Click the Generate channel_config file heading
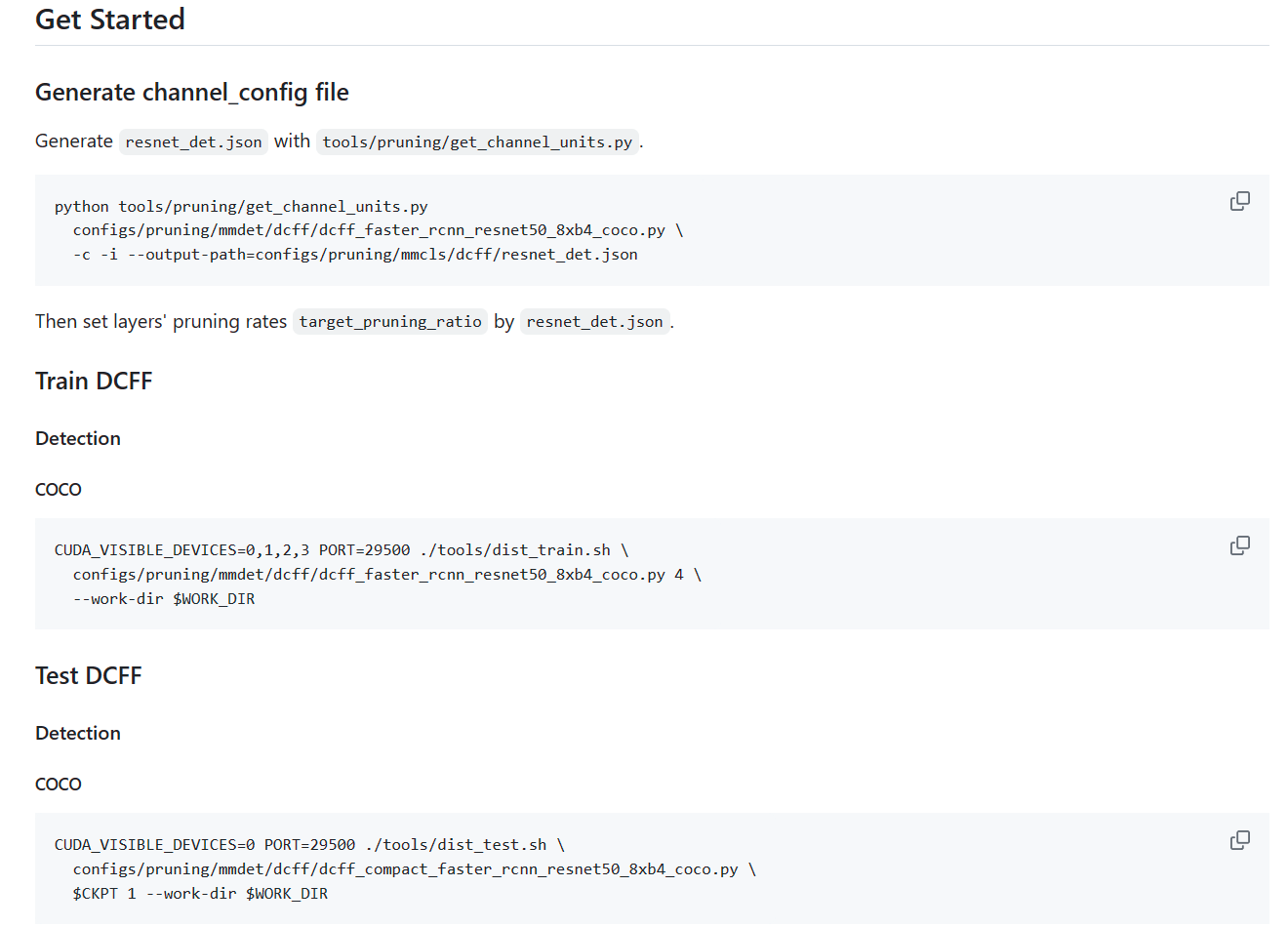This screenshot has height=927, width=1288. pos(191,92)
